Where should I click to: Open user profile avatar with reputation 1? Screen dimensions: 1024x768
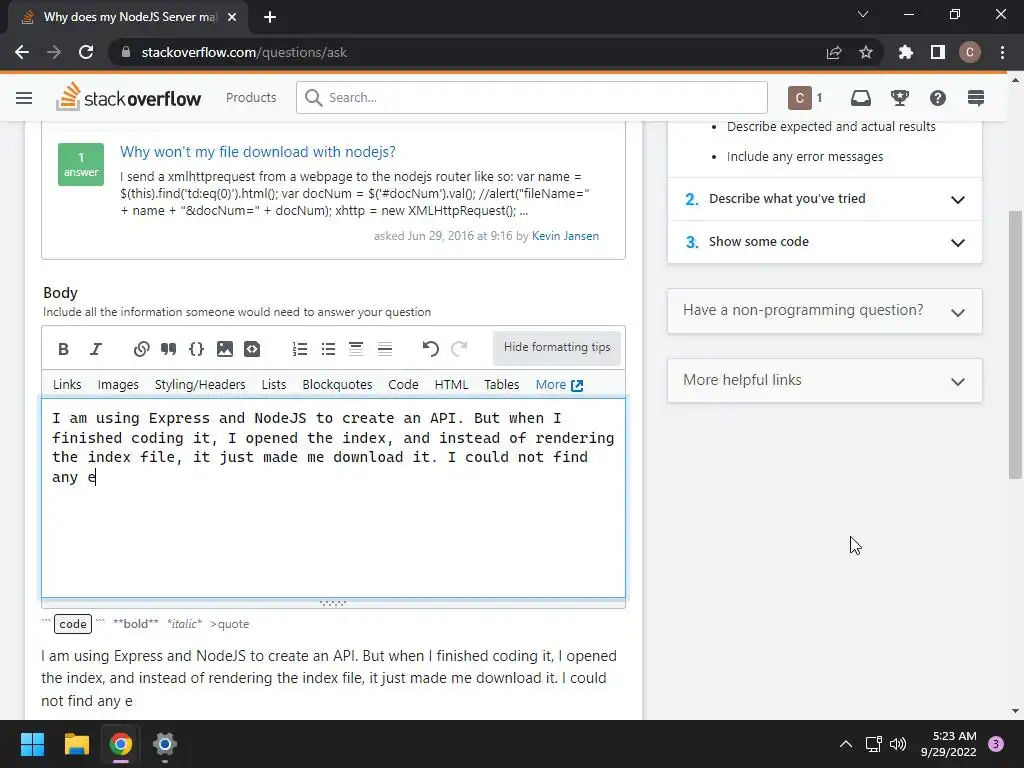(x=806, y=98)
